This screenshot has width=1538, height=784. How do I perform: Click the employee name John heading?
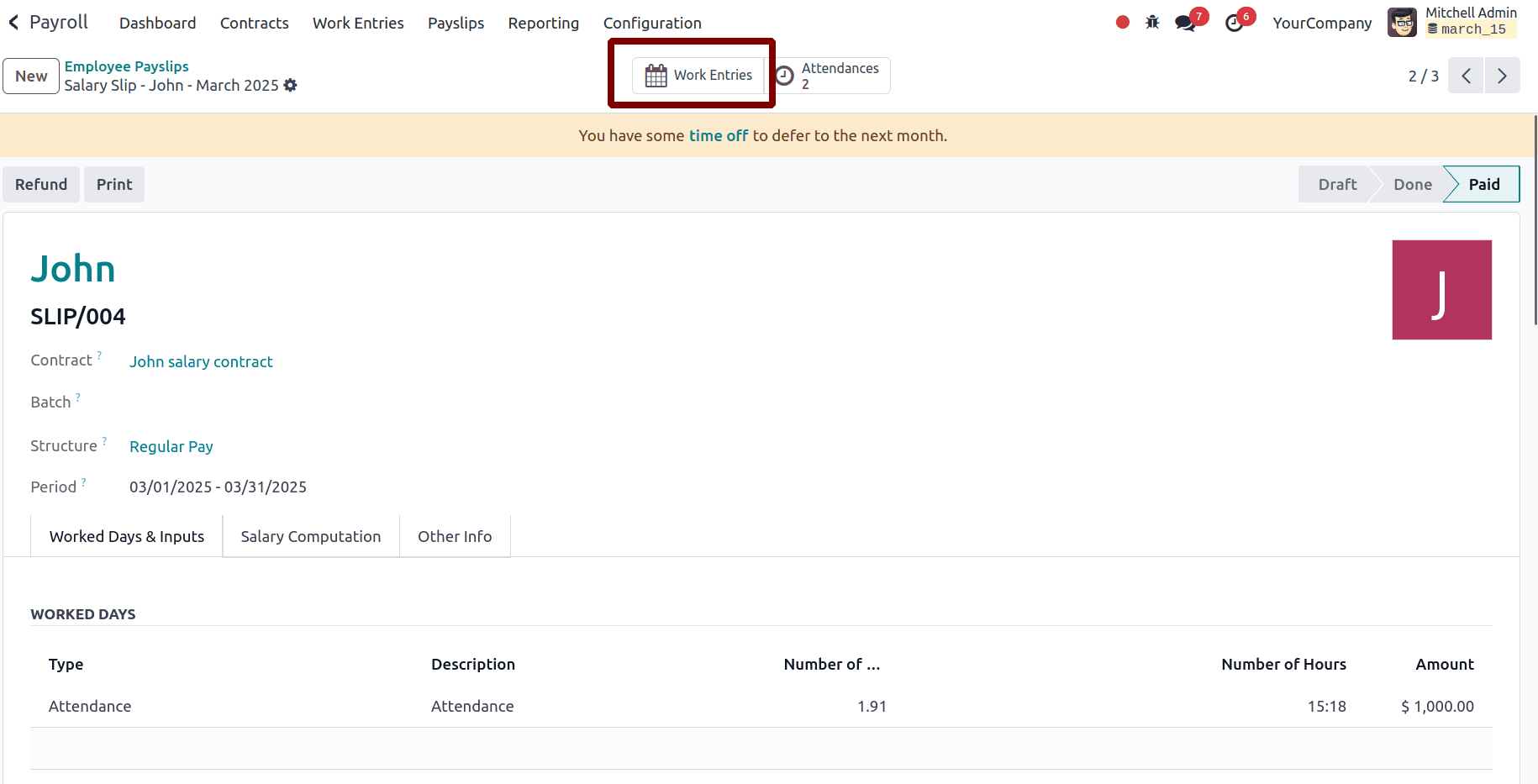coord(73,269)
